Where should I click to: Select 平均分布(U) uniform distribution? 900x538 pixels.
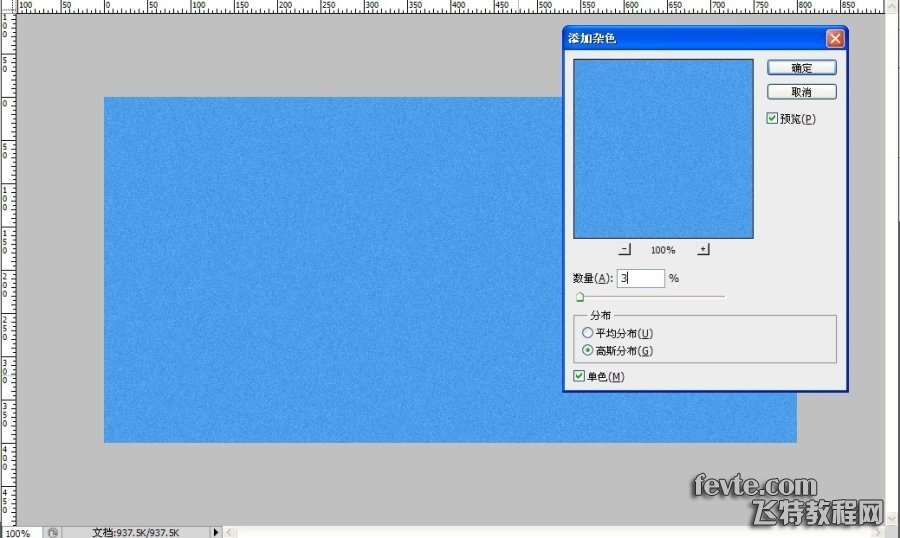pos(587,332)
